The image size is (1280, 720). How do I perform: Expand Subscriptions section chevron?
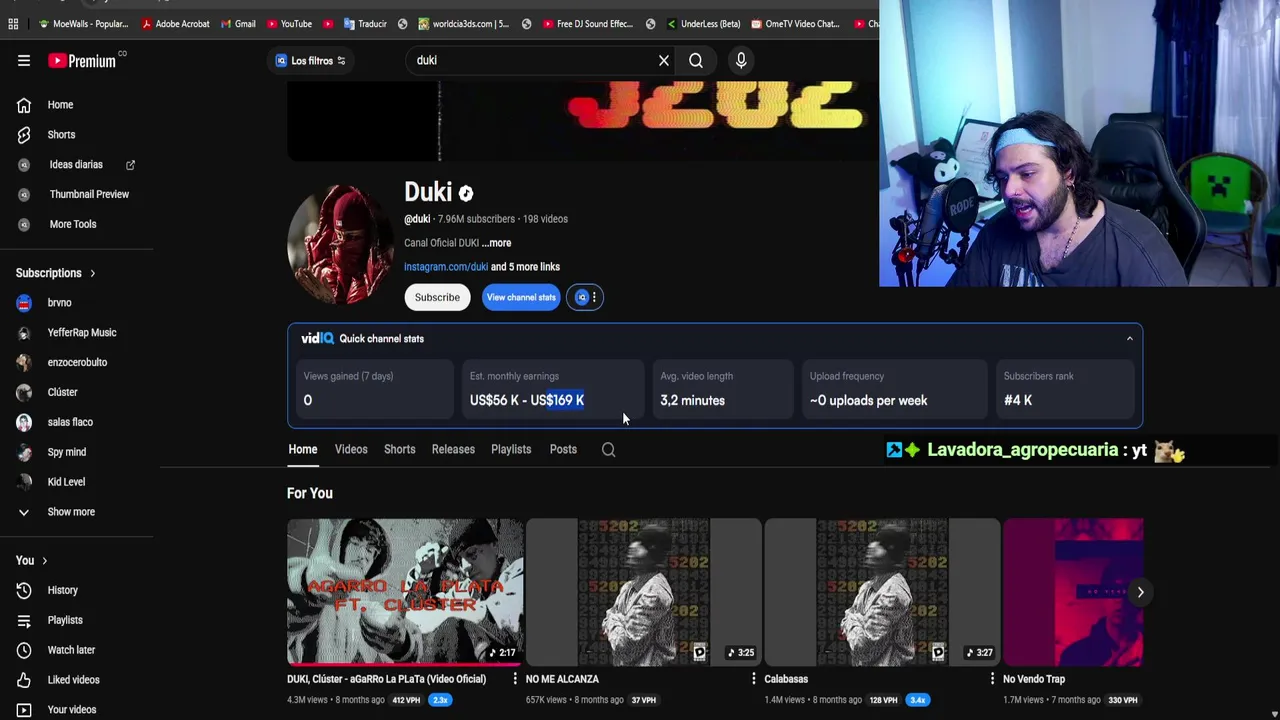coord(92,273)
